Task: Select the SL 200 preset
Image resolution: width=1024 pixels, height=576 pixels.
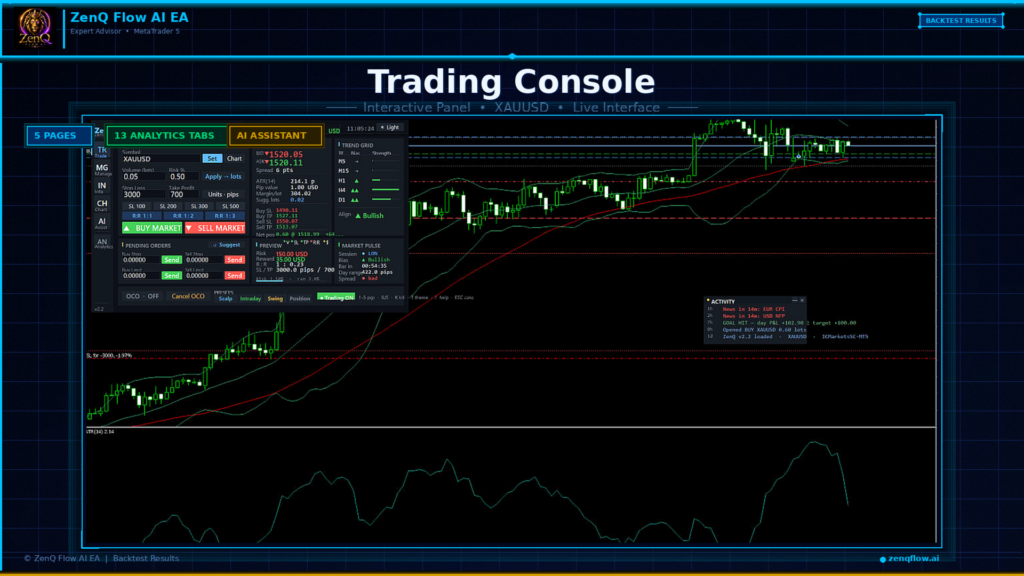Action: (x=168, y=206)
